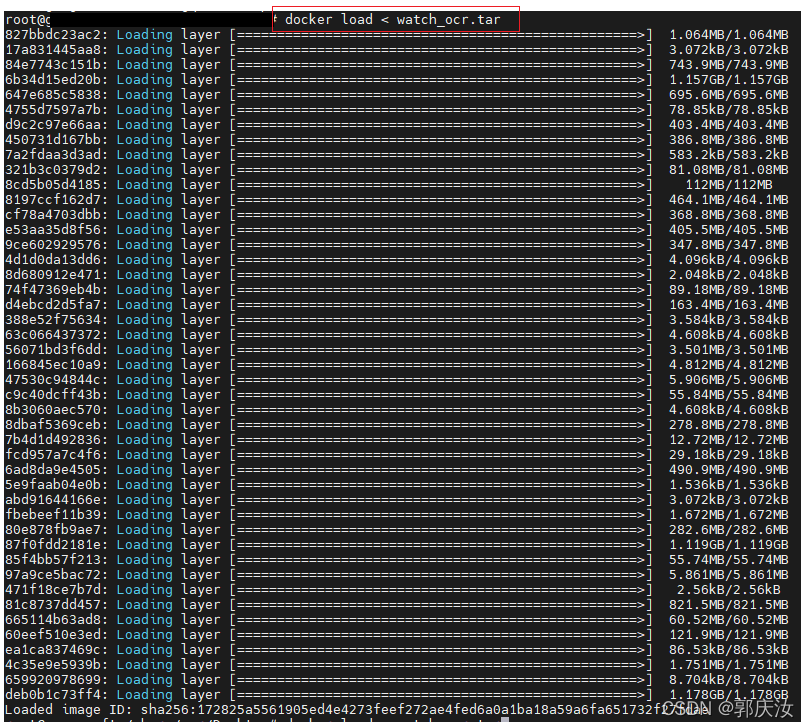
Task: Click 'layer' word for e53aa35d8f56 row
Action: (201, 230)
